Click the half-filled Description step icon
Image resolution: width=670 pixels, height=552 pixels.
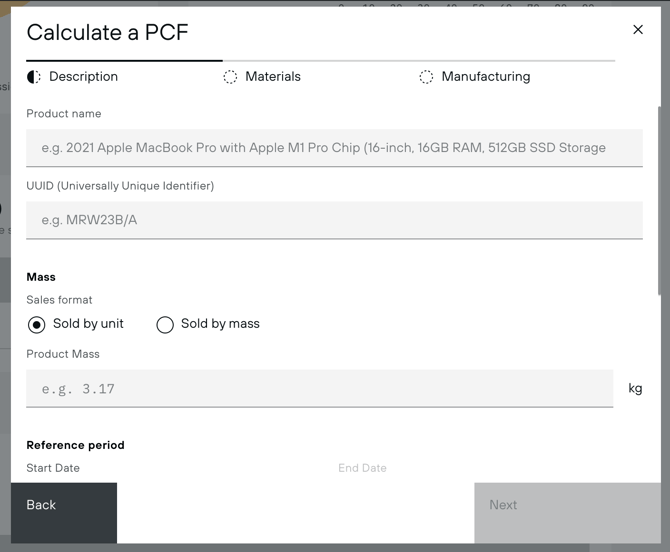coord(34,77)
